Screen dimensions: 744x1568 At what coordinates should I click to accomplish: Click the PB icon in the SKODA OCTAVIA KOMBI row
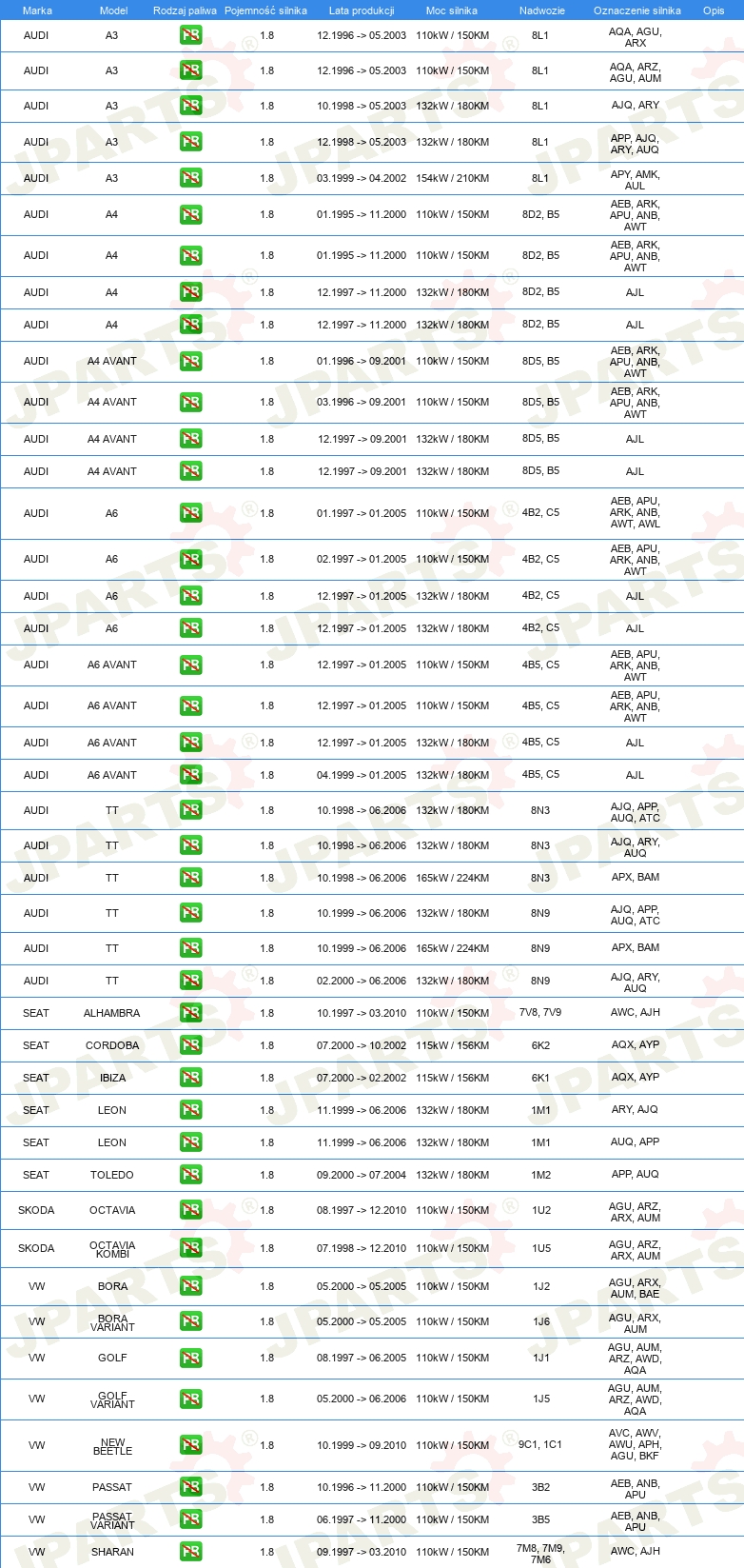191,1248
